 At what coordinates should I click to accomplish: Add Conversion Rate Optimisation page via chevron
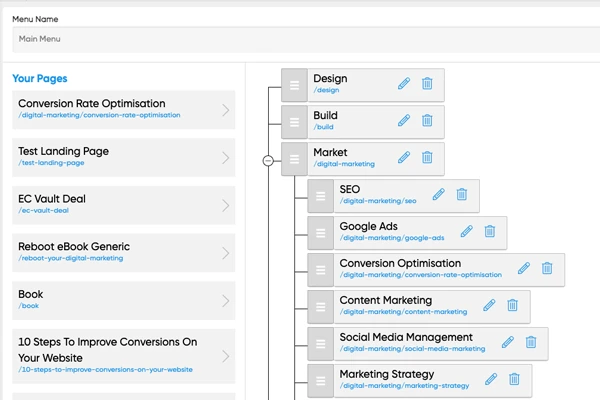coord(226,110)
